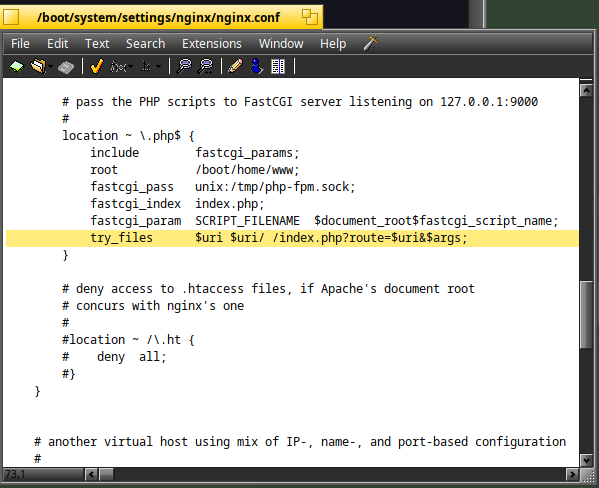Open the Search menu

146,44
